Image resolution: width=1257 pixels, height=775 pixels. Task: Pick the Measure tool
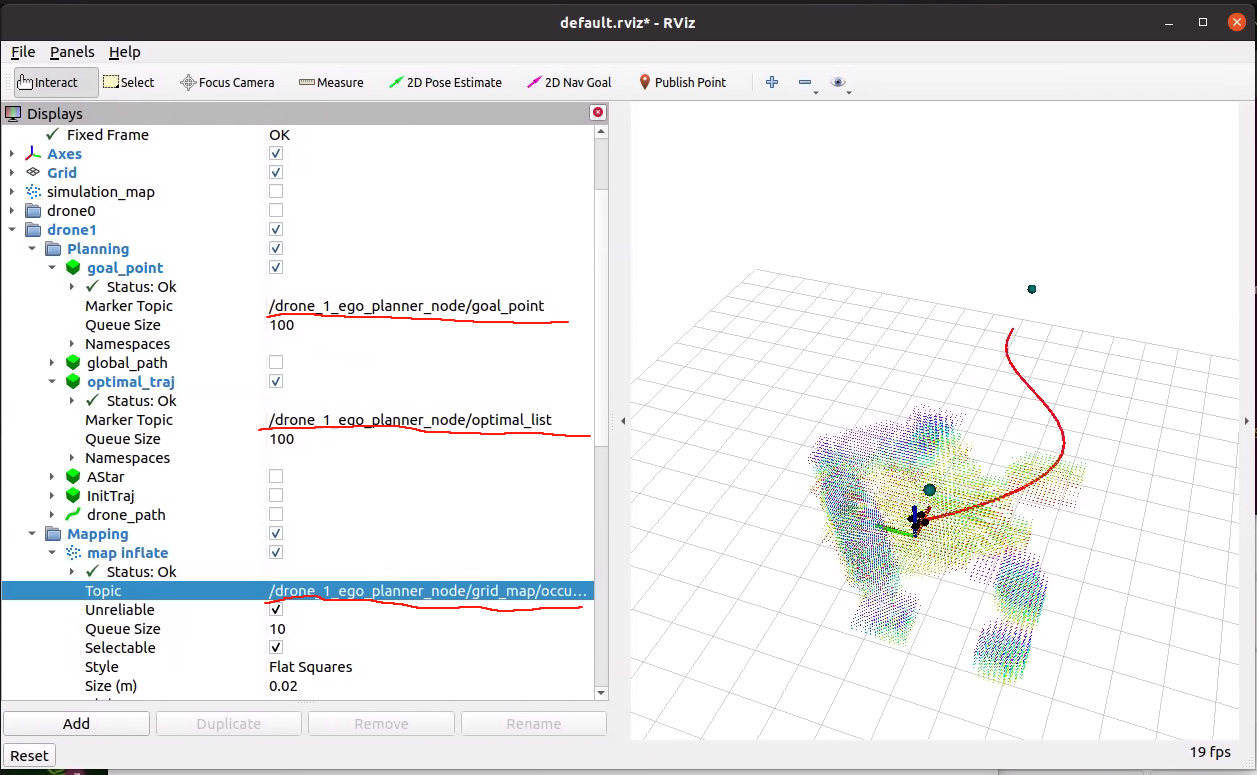tap(331, 82)
